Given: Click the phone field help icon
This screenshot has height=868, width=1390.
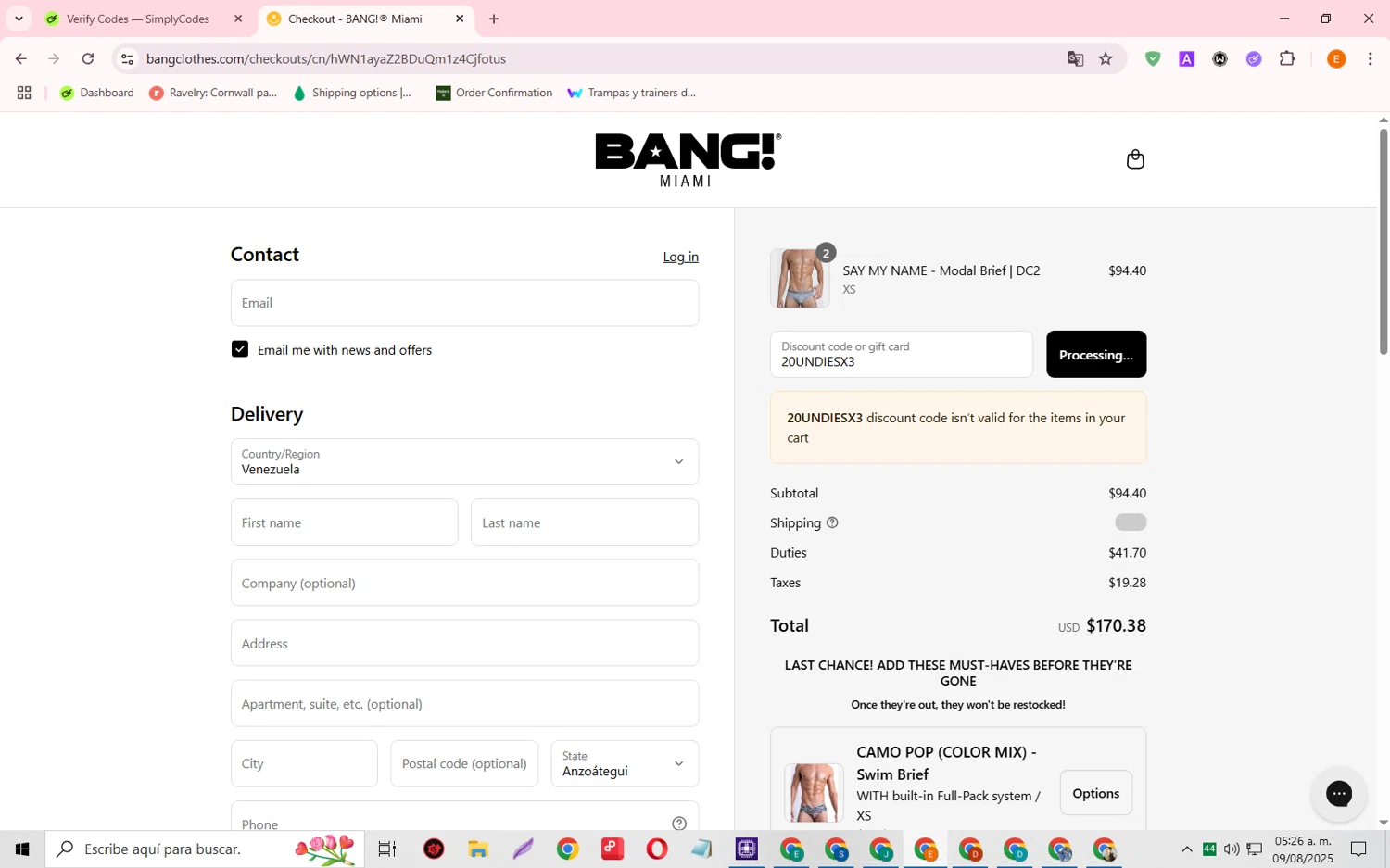Looking at the screenshot, I should coord(679,824).
